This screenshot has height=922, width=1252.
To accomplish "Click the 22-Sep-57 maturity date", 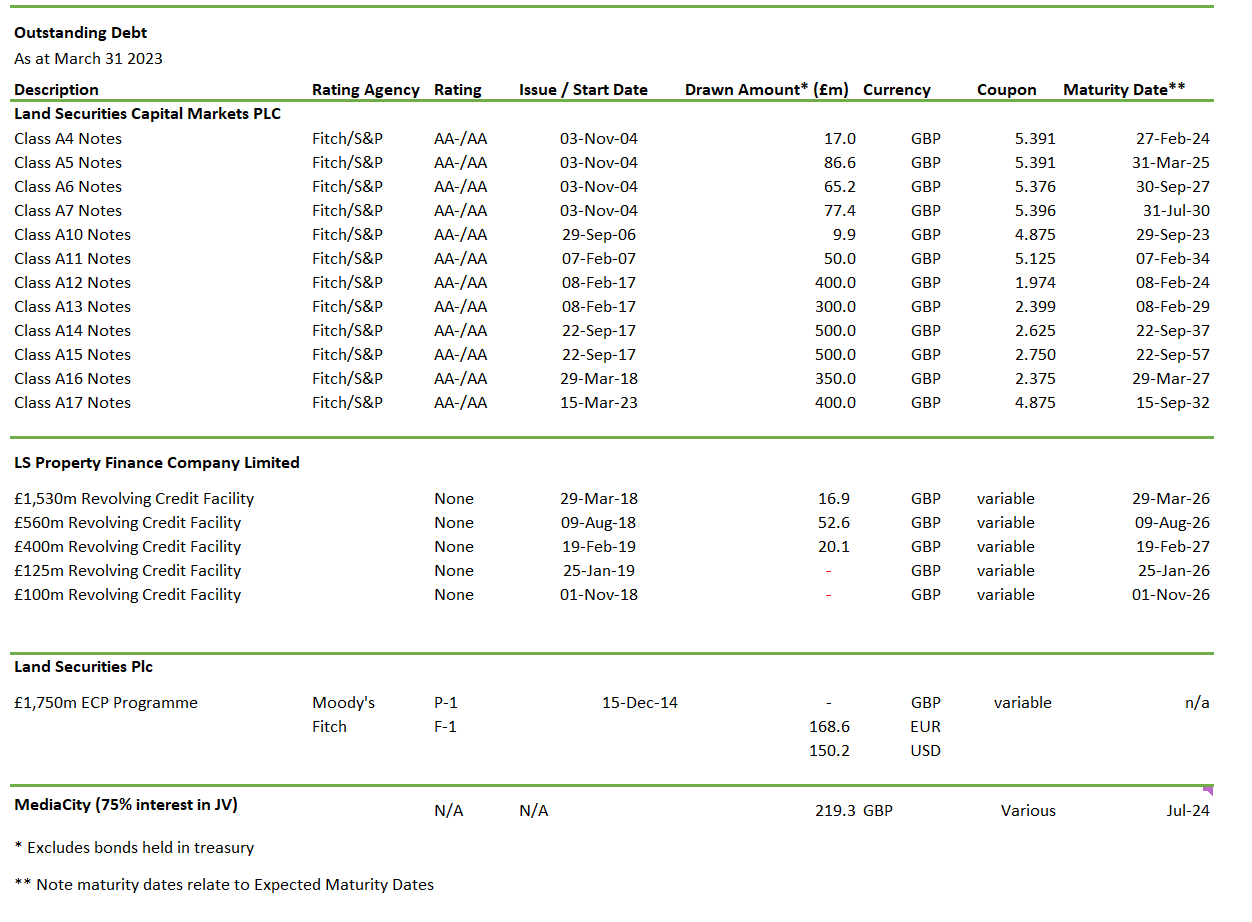I will 1171,354.
